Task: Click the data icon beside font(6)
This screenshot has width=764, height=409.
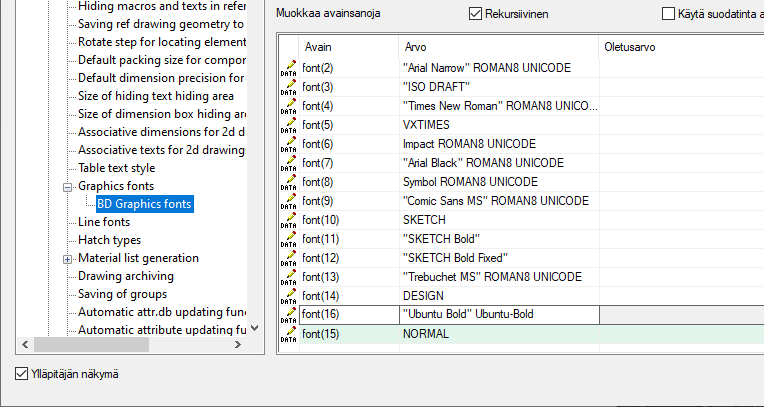Action: coord(288,144)
